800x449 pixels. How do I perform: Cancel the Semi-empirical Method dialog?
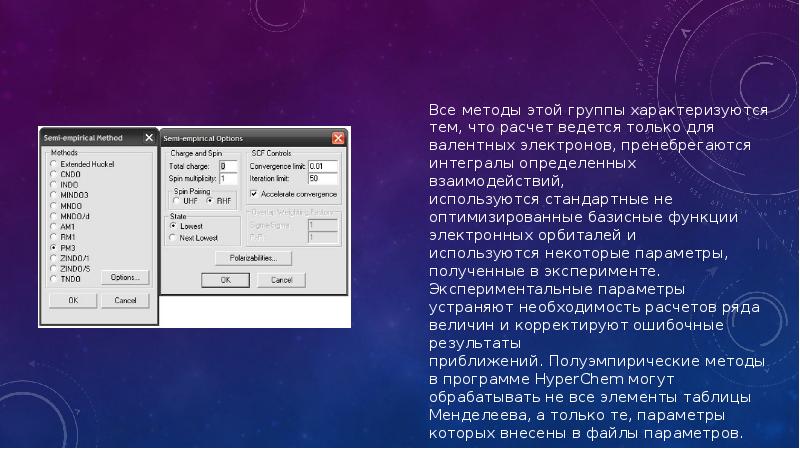125,300
